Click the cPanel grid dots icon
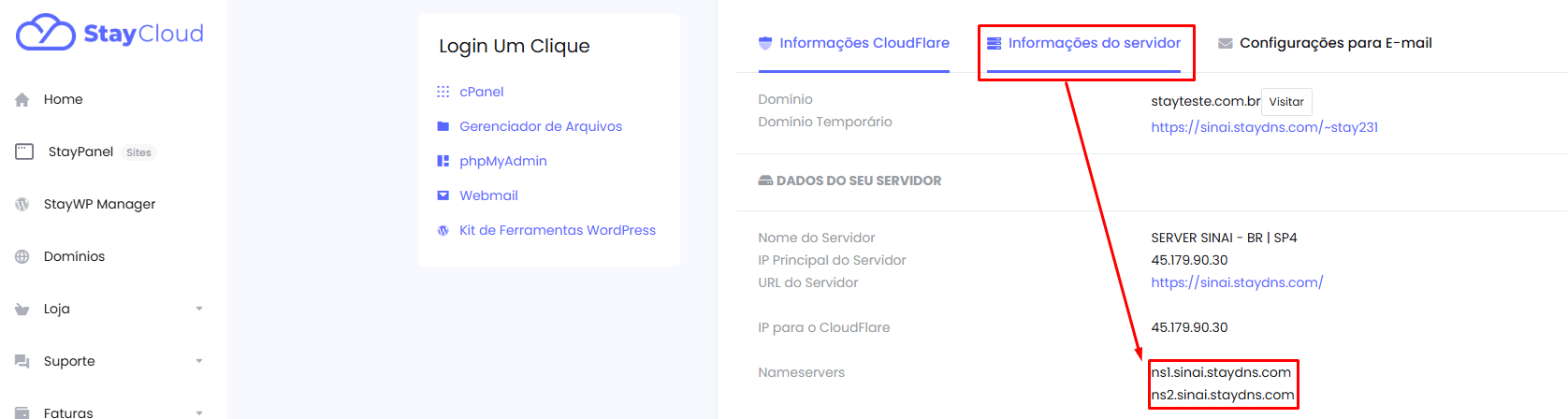This screenshot has width=1568, height=419. tap(443, 92)
